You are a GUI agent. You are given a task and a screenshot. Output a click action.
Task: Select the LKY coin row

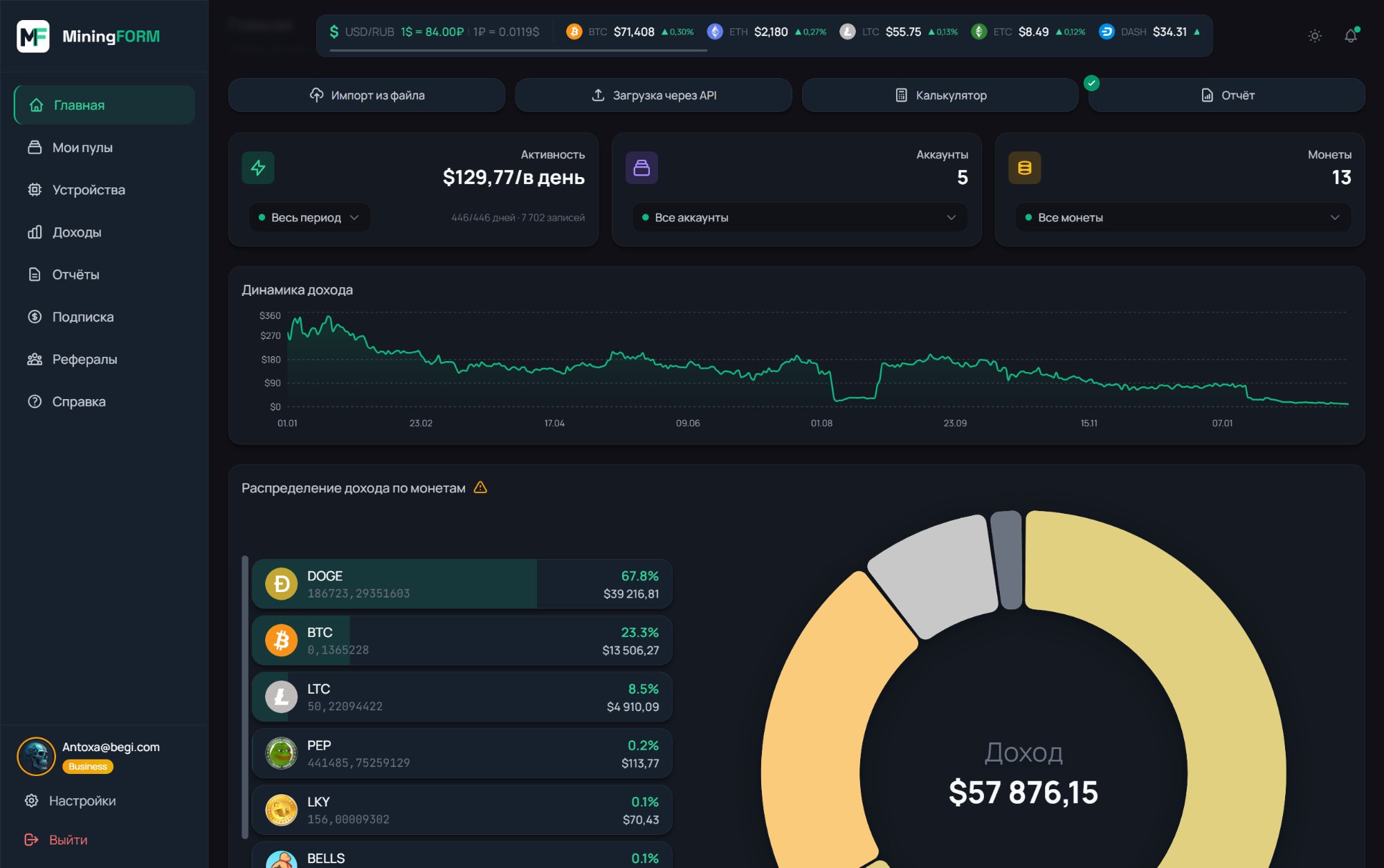coord(462,810)
